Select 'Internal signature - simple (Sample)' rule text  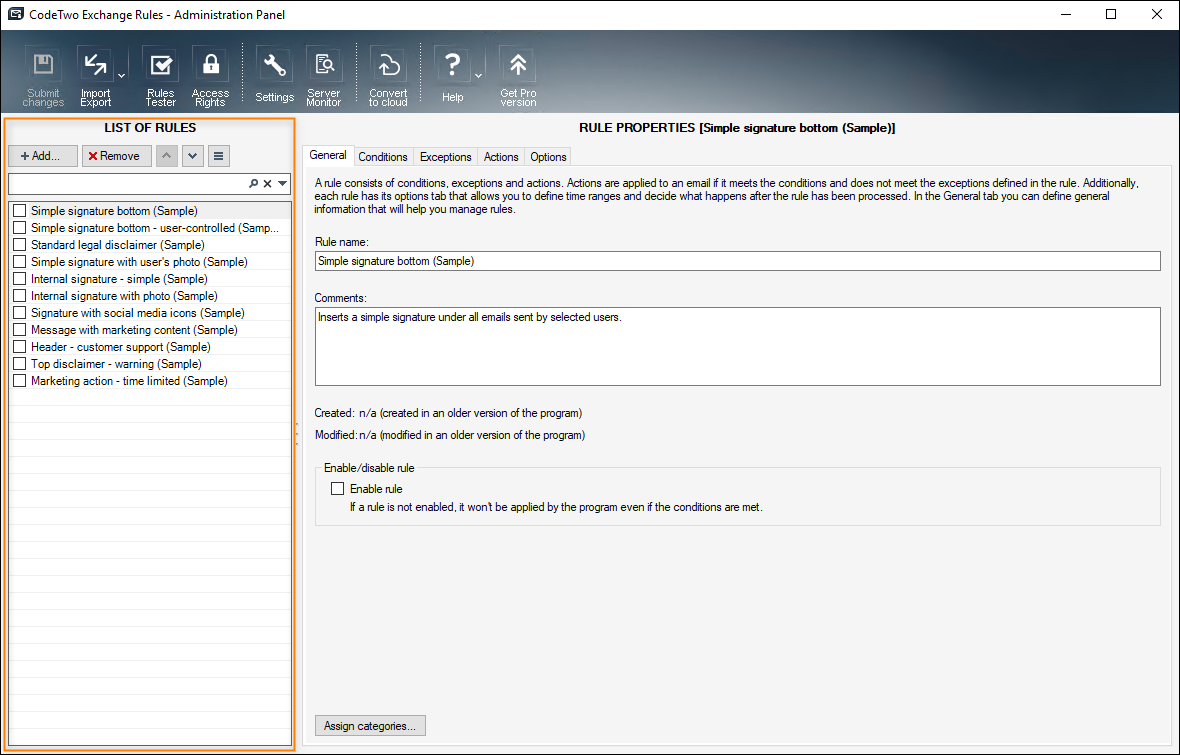click(119, 279)
